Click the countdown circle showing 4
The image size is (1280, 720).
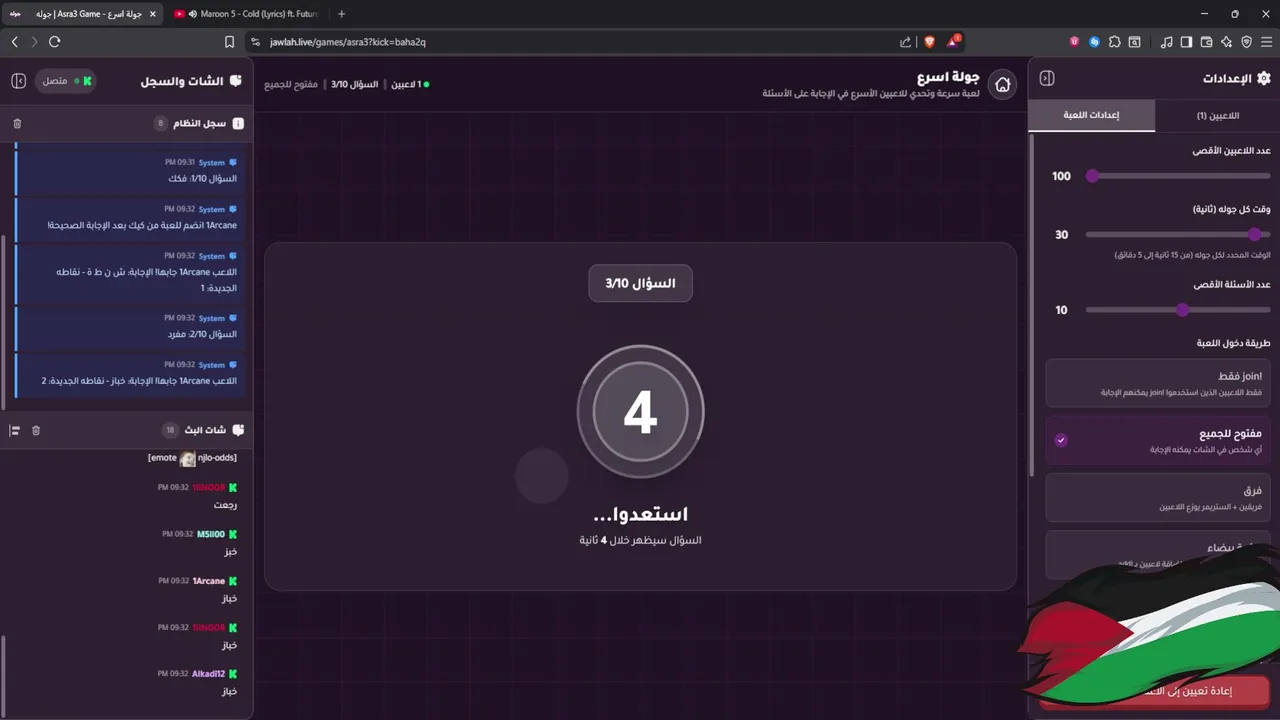tap(640, 411)
